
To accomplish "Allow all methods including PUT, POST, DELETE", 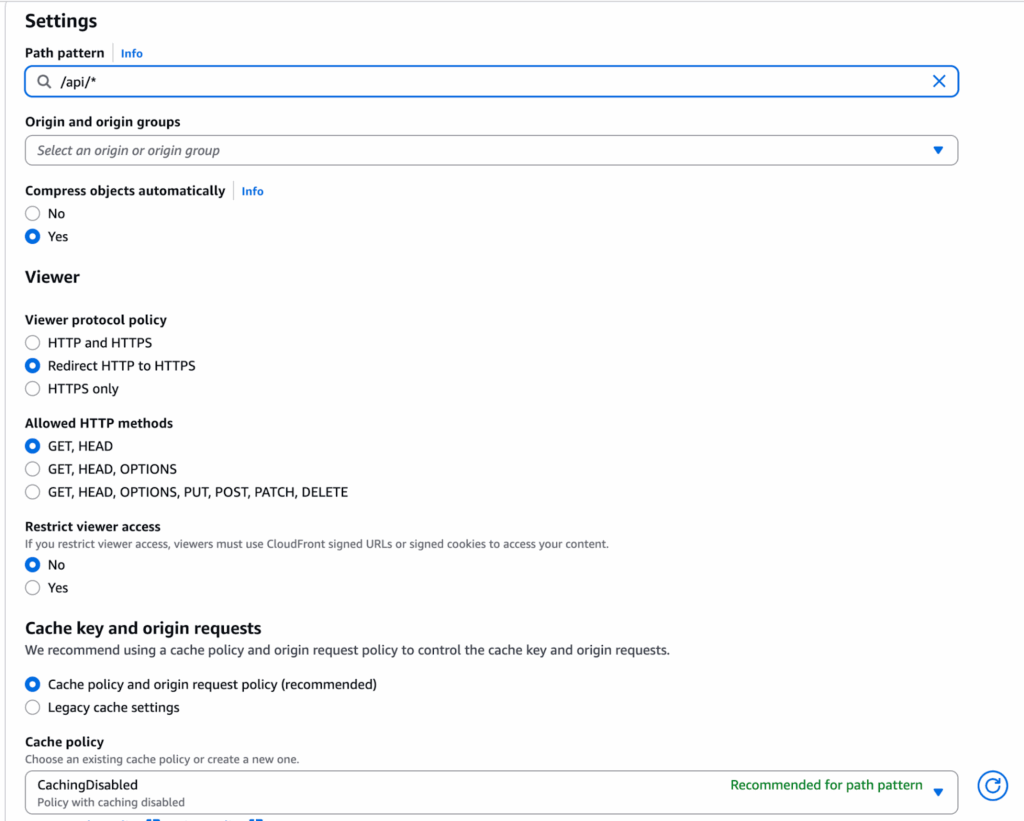I will tap(33, 492).
